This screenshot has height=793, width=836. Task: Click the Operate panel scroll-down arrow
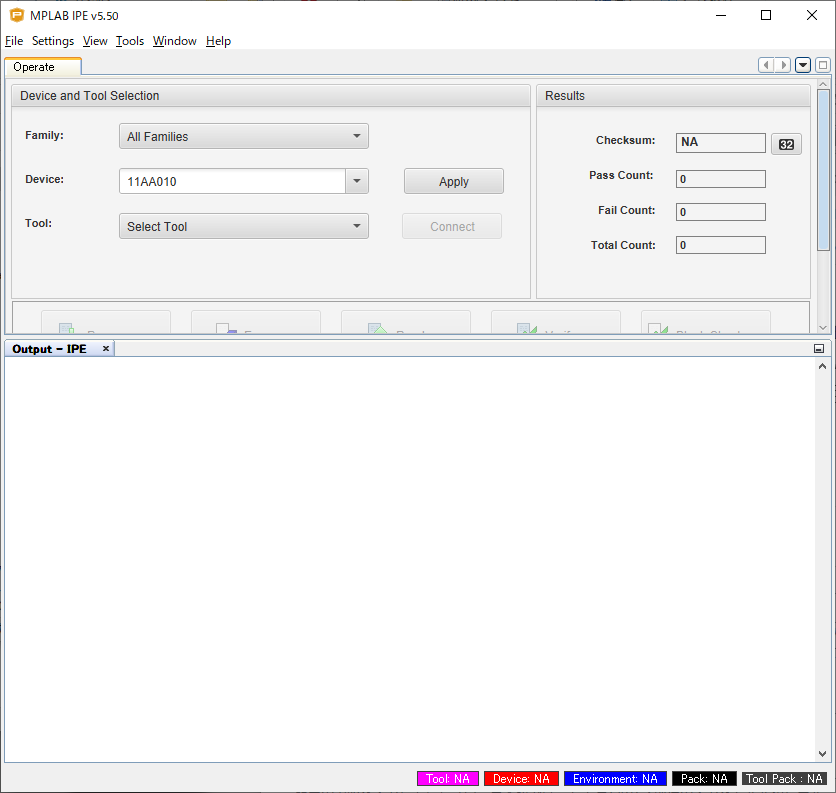(x=823, y=328)
